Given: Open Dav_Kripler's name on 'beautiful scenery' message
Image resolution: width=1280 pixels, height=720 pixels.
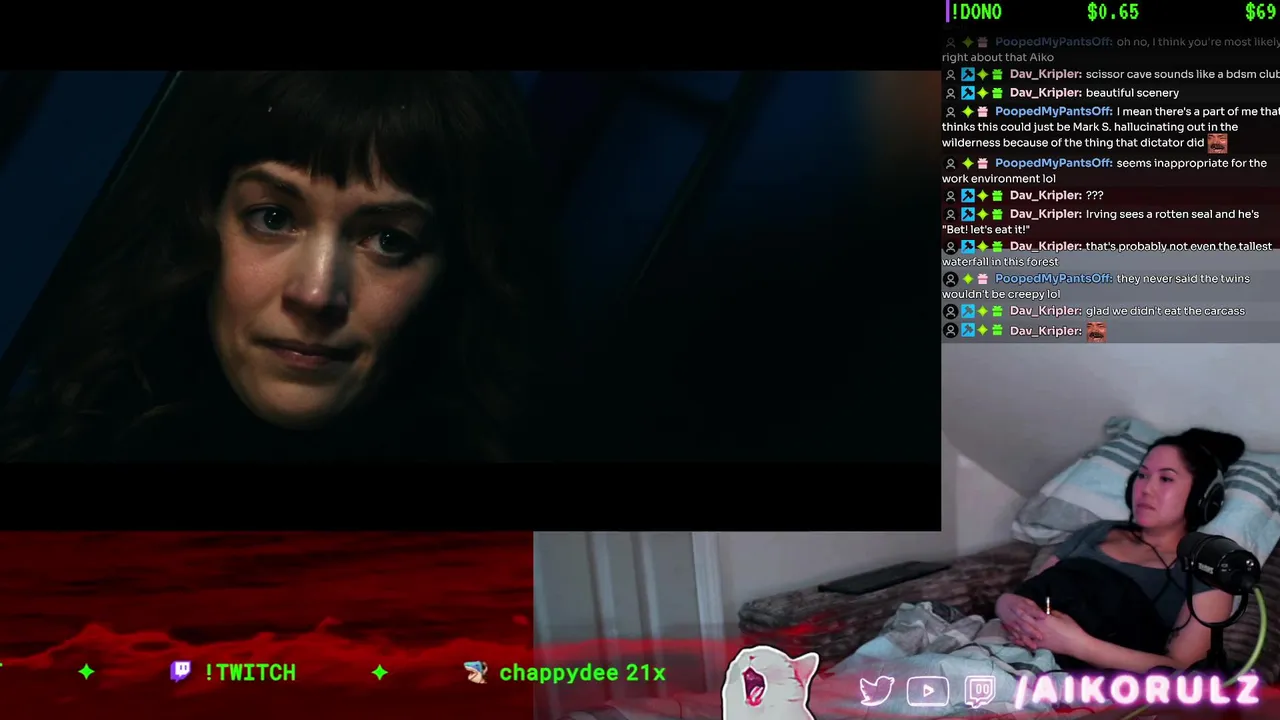Looking at the screenshot, I should (x=1045, y=93).
